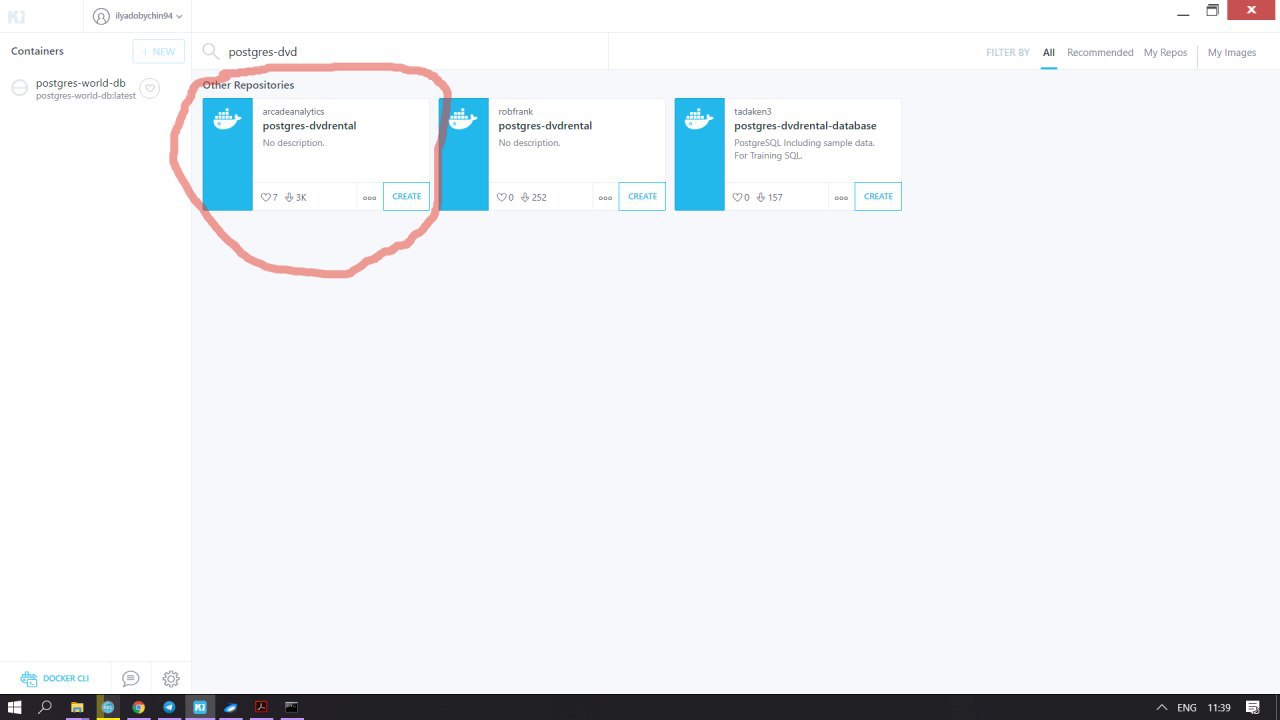Open the arcadeanalytics postgres-dvdrental title

coord(309,126)
